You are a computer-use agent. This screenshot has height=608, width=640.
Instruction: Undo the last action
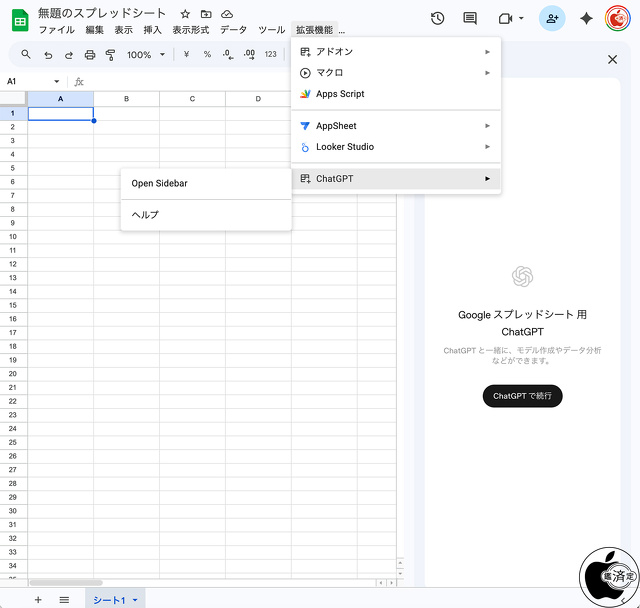coord(48,55)
